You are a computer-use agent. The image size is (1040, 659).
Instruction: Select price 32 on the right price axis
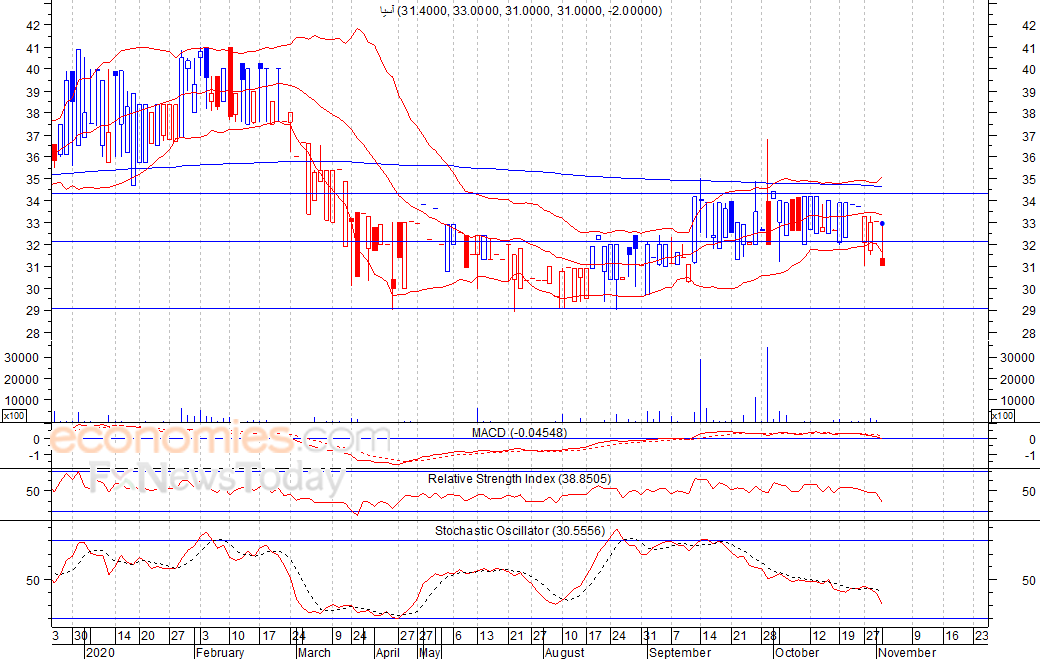click(1029, 245)
